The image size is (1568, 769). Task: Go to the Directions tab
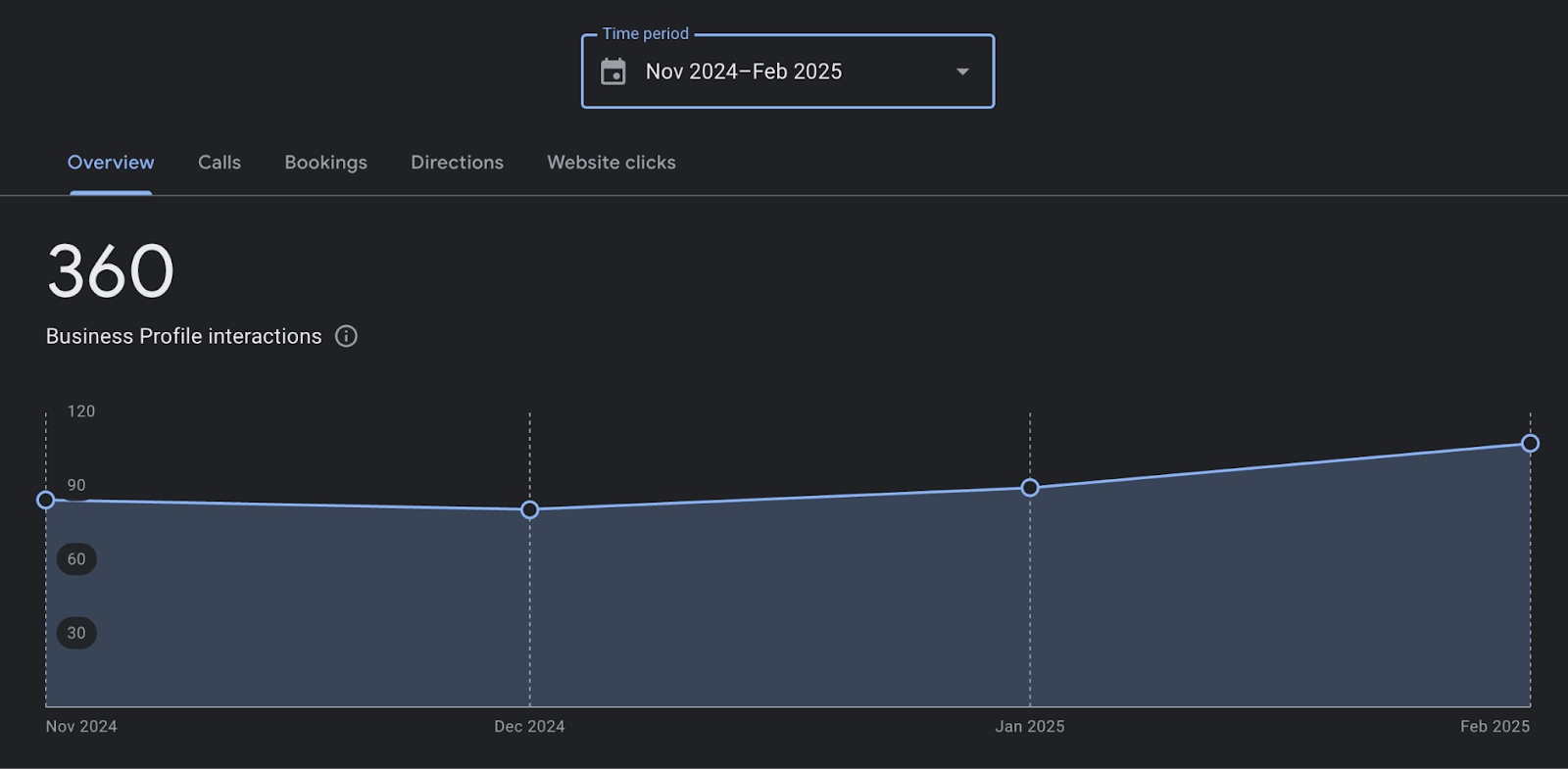point(457,163)
